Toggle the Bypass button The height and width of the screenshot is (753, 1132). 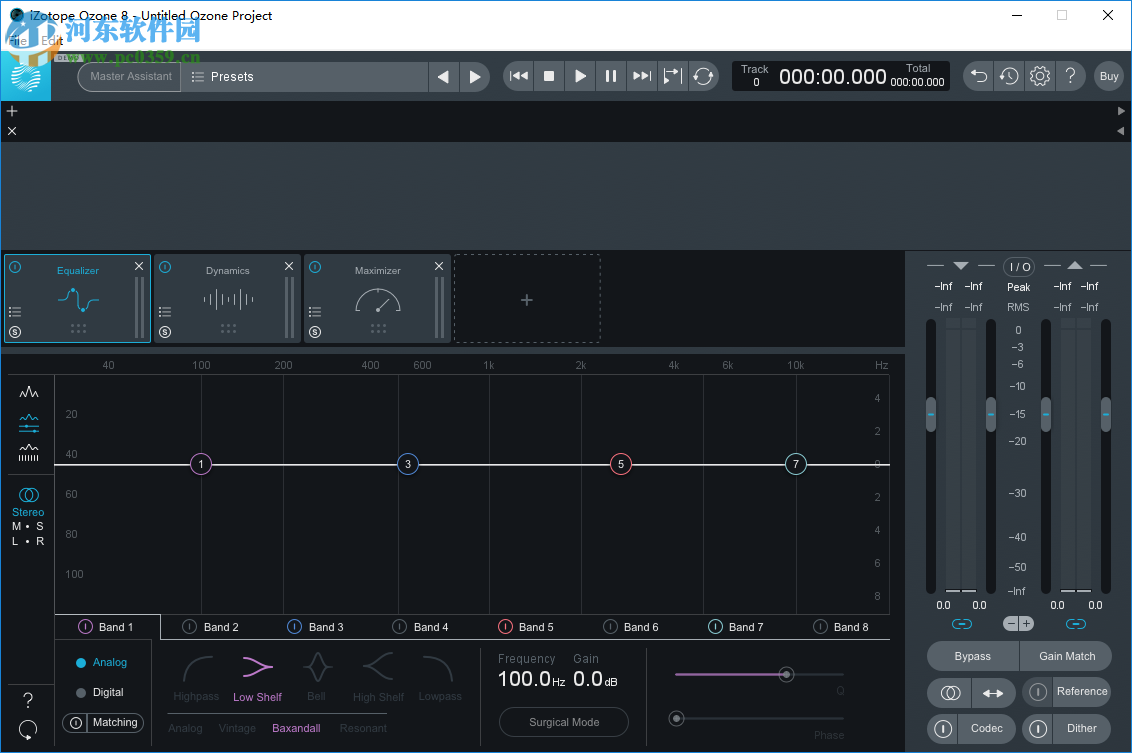(x=971, y=656)
